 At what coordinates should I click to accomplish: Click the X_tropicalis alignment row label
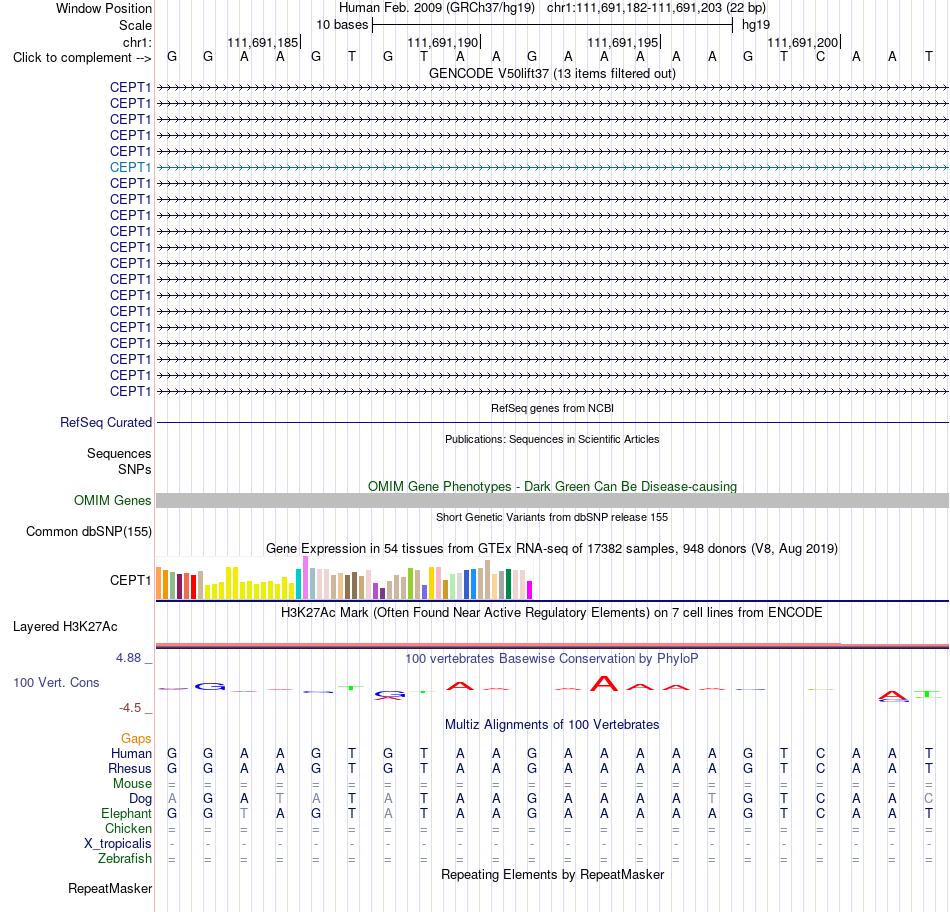click(x=118, y=844)
